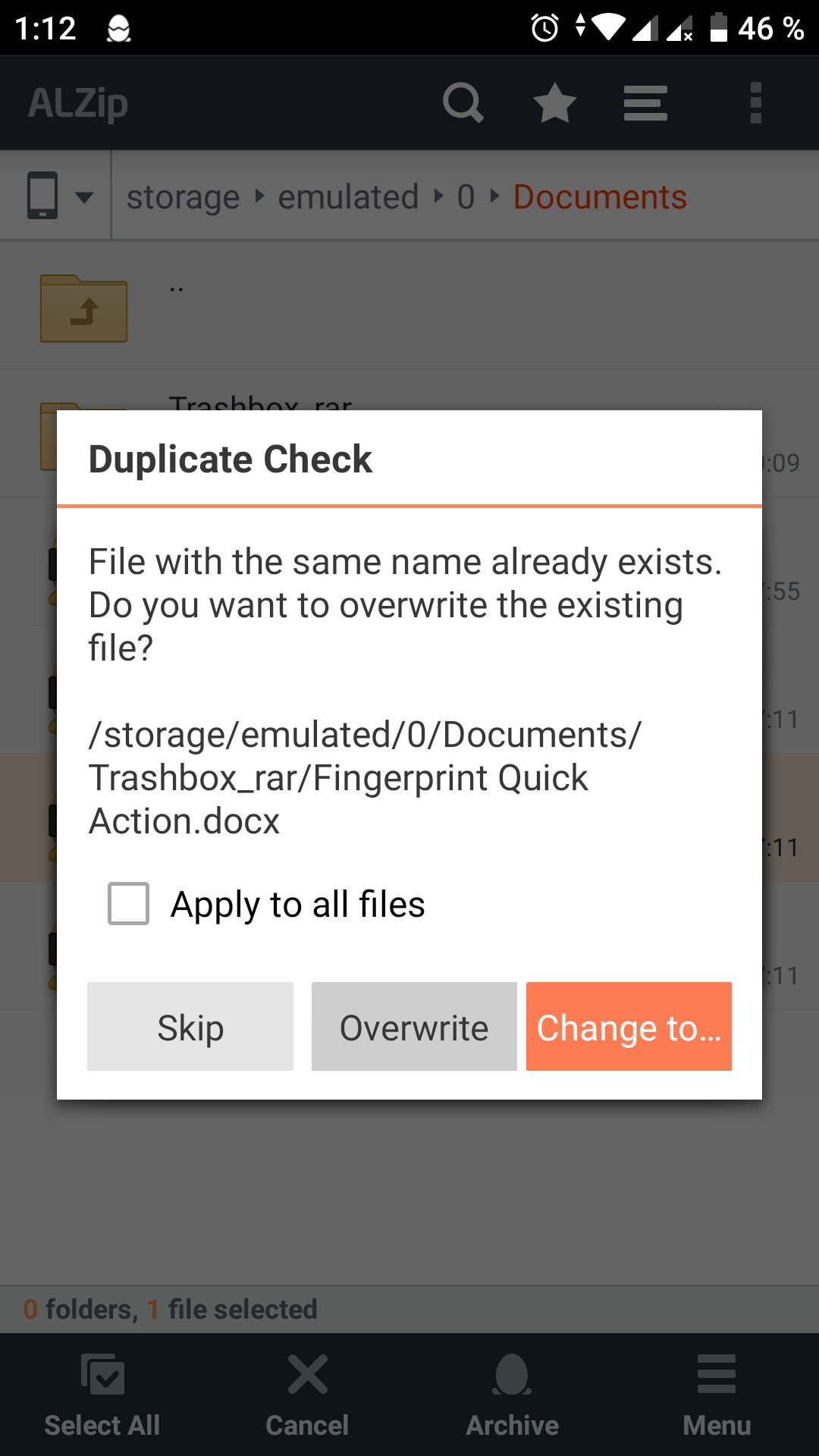Image resolution: width=819 pixels, height=1456 pixels.
Task: Select the Documents breadcrumb
Action: click(x=600, y=197)
